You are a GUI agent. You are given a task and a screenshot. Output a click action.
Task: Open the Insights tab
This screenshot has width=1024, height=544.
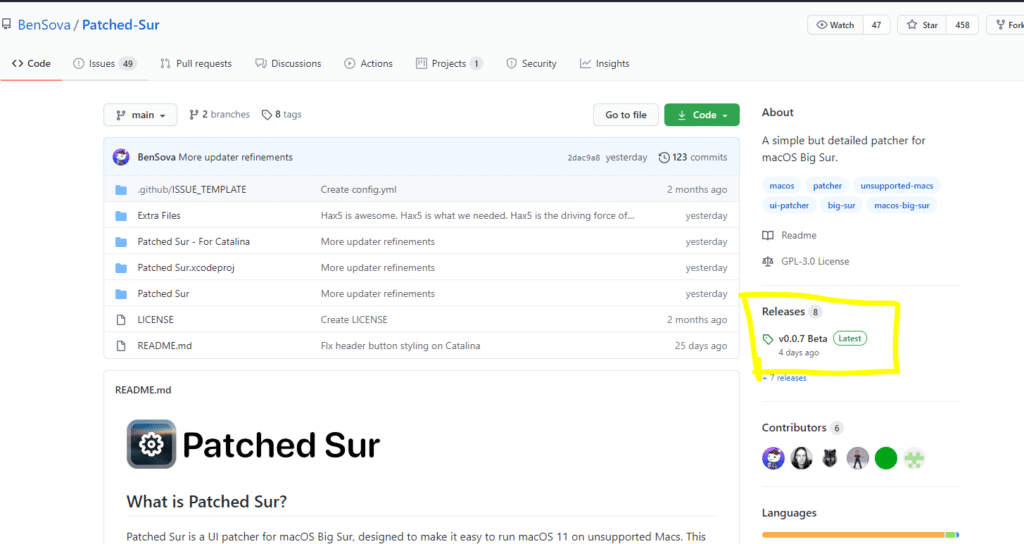pos(604,64)
